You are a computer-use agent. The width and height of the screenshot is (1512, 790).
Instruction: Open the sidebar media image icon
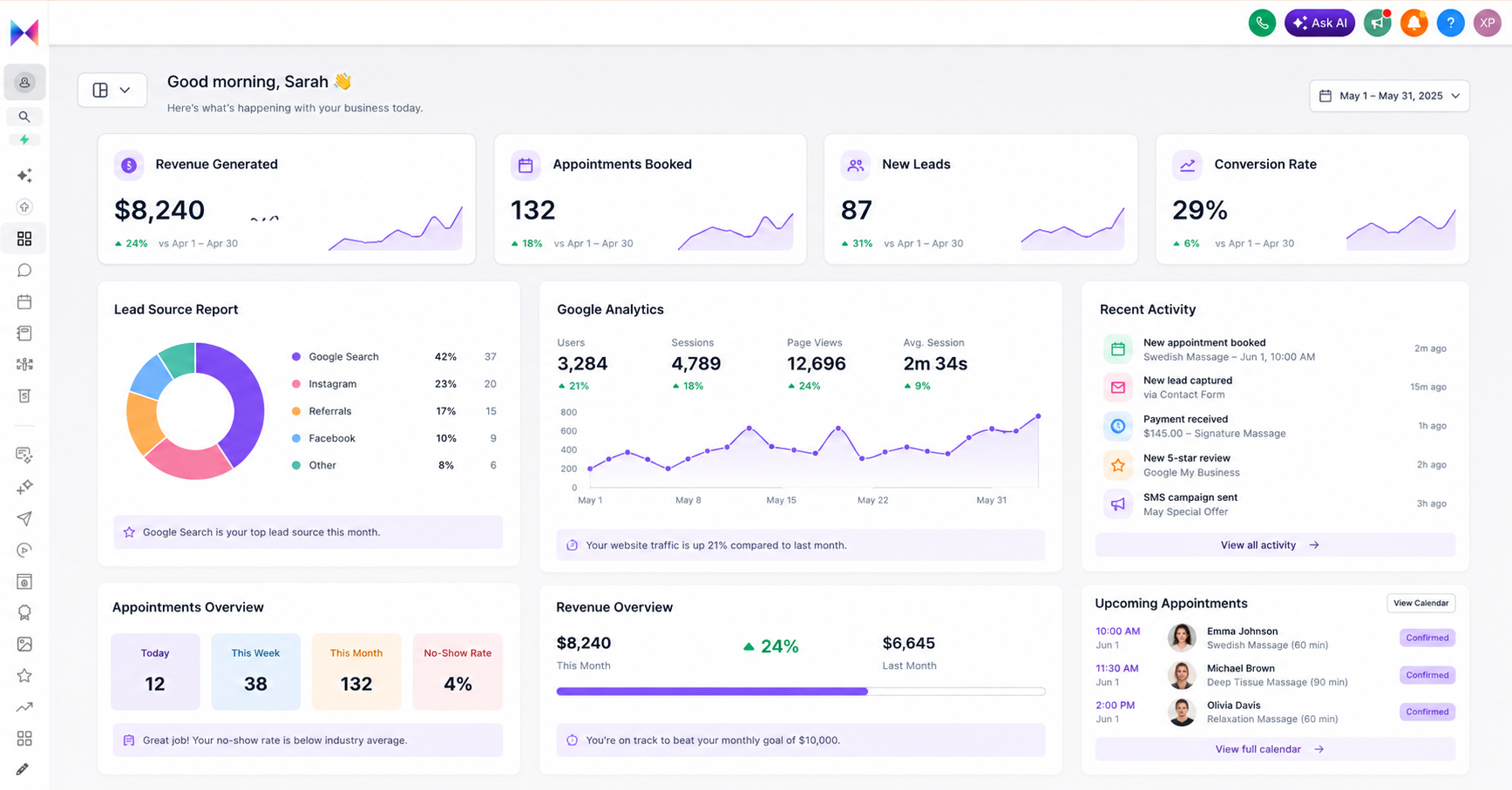coord(24,644)
